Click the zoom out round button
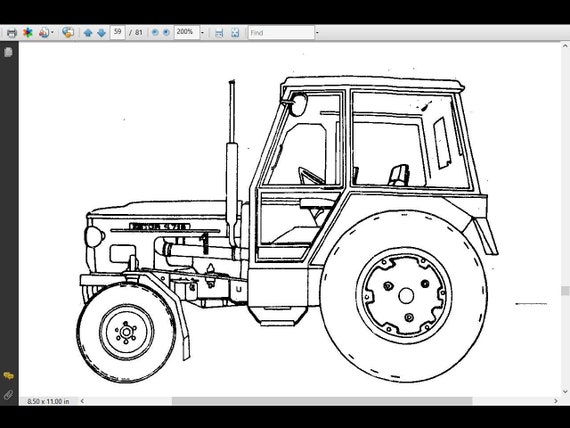The width and height of the screenshot is (570, 428). point(155,33)
